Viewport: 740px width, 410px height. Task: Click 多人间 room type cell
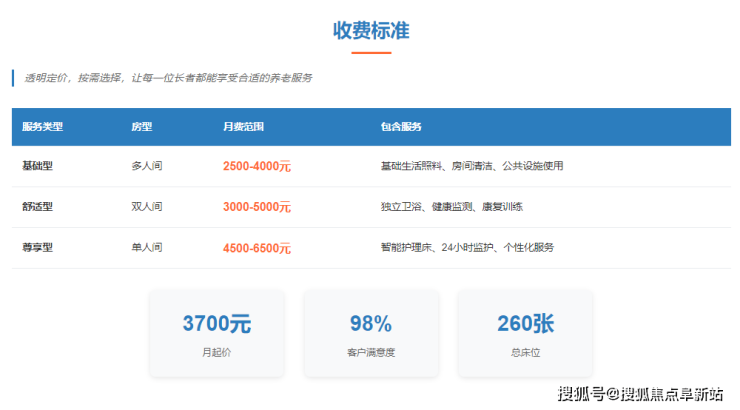[x=146, y=166]
